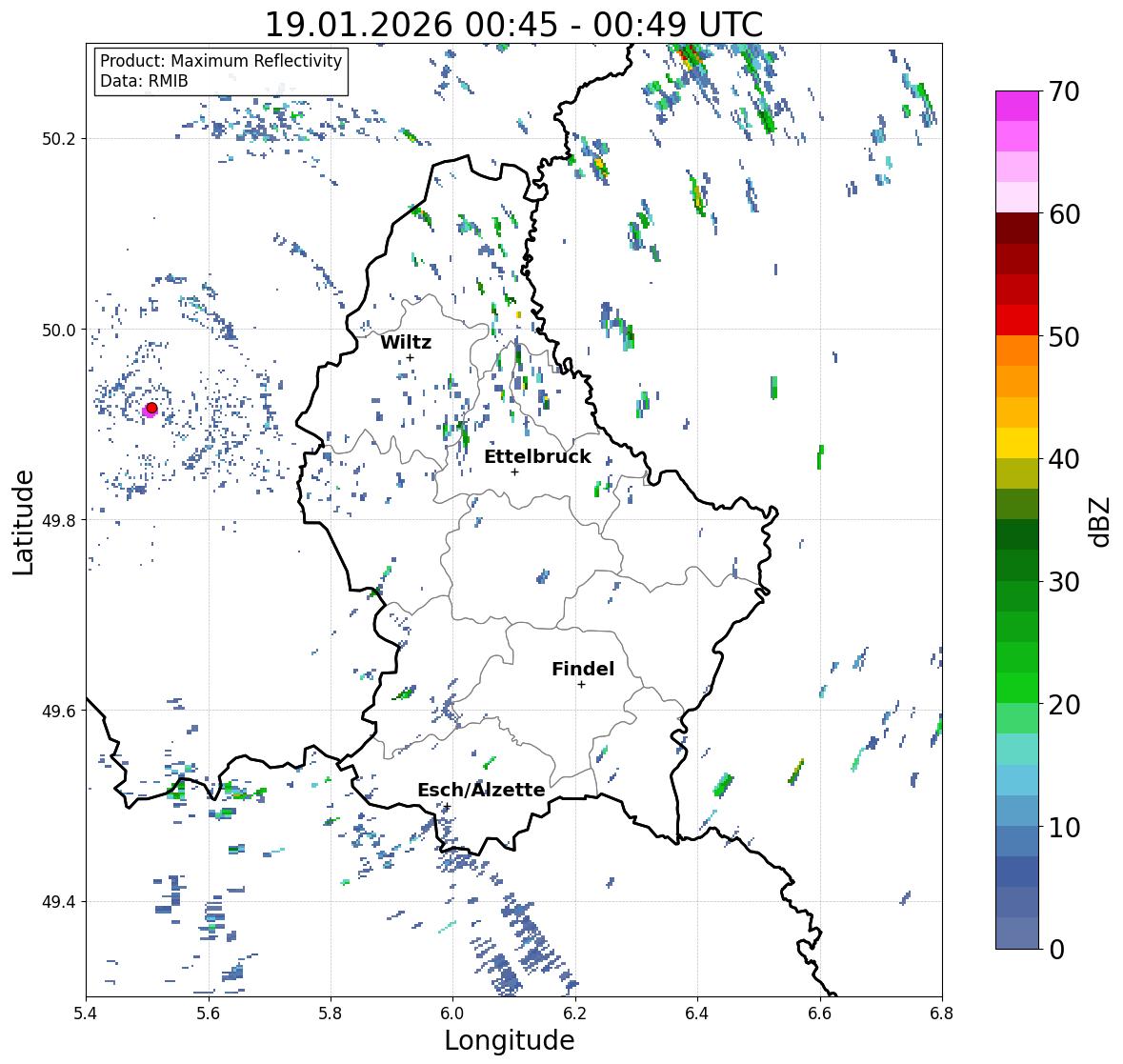
Task: Pick the bright red colorbar segment above 50
Action: 1017,320
